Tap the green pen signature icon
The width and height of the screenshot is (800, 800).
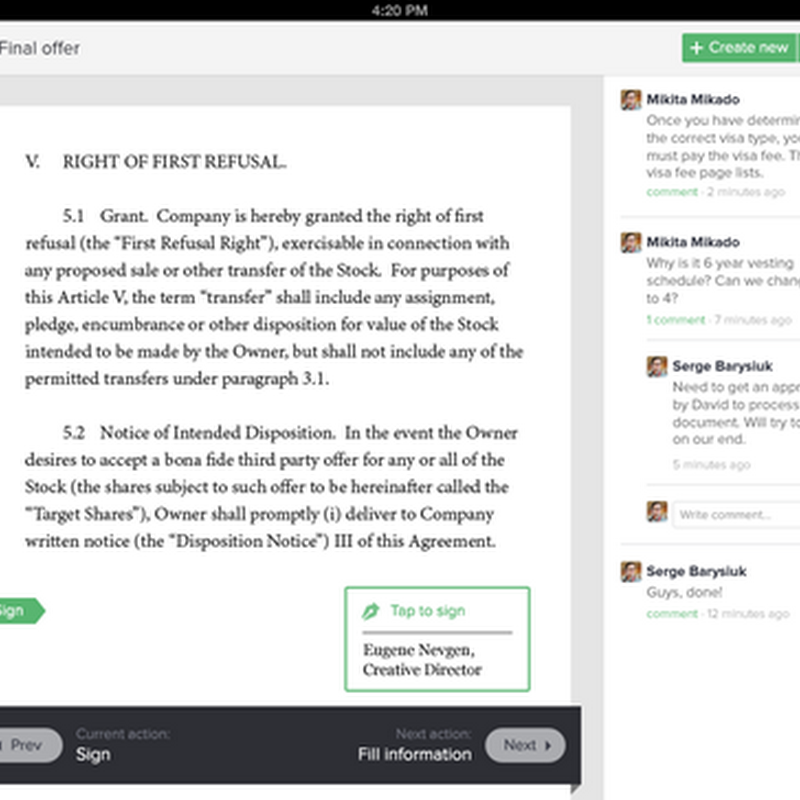click(x=371, y=611)
